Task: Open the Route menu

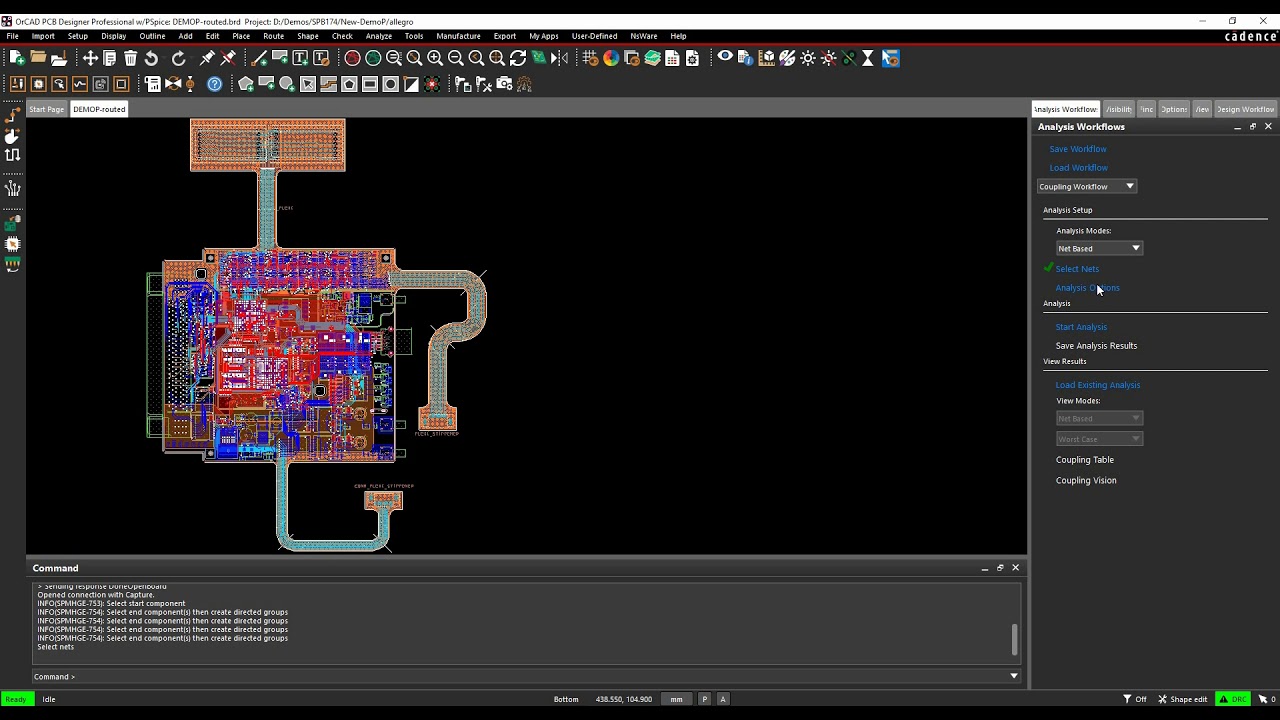Action: 273,36
